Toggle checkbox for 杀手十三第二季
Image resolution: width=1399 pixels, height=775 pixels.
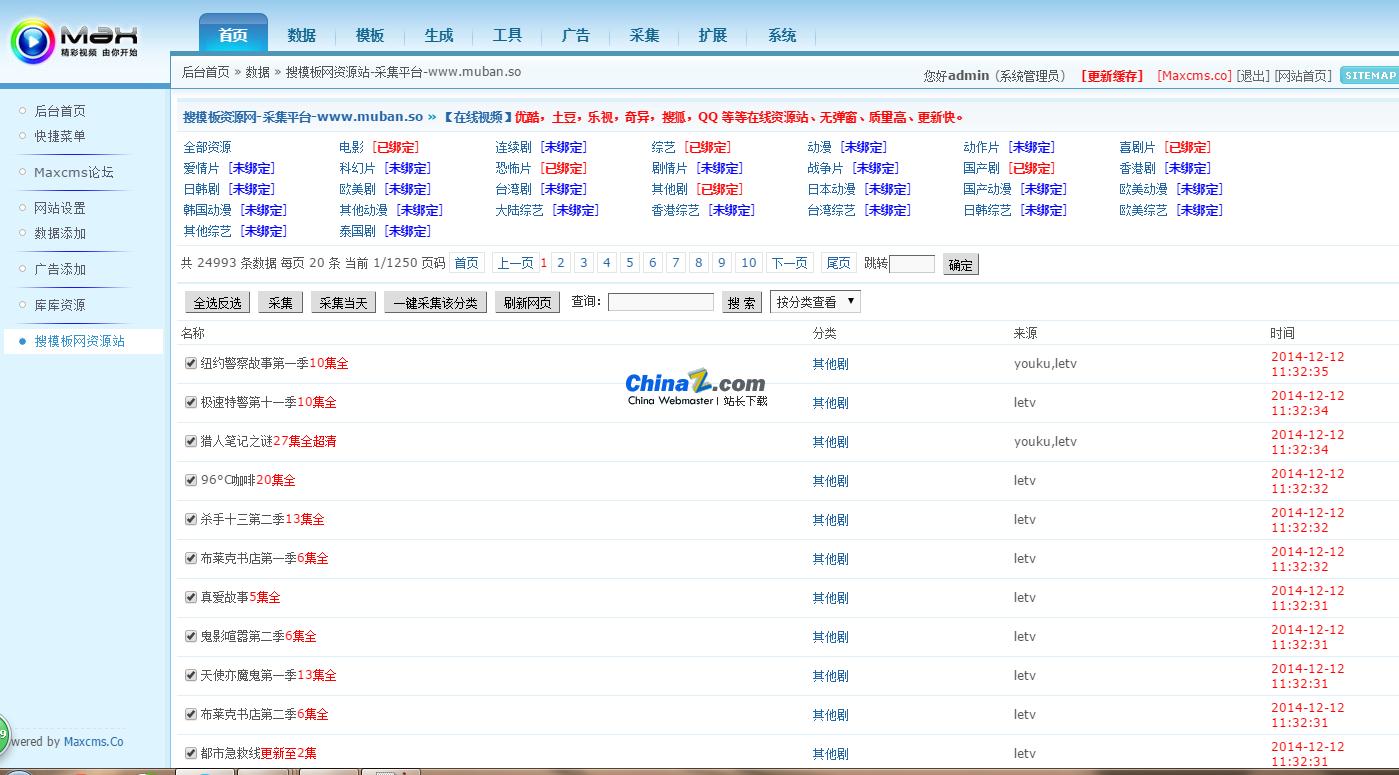click(x=191, y=519)
